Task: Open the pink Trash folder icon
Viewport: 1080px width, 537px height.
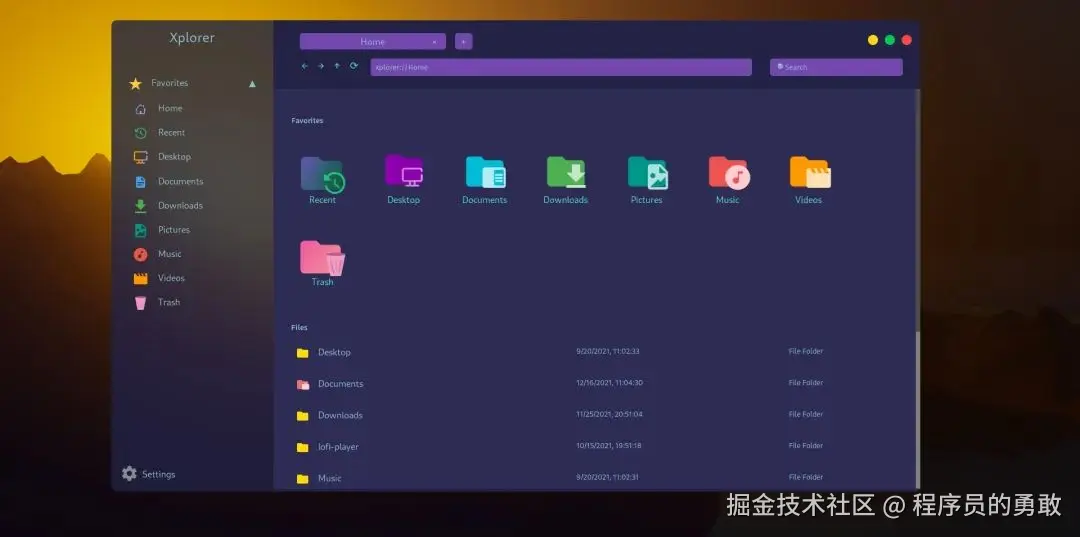Action: pyautogui.click(x=322, y=257)
